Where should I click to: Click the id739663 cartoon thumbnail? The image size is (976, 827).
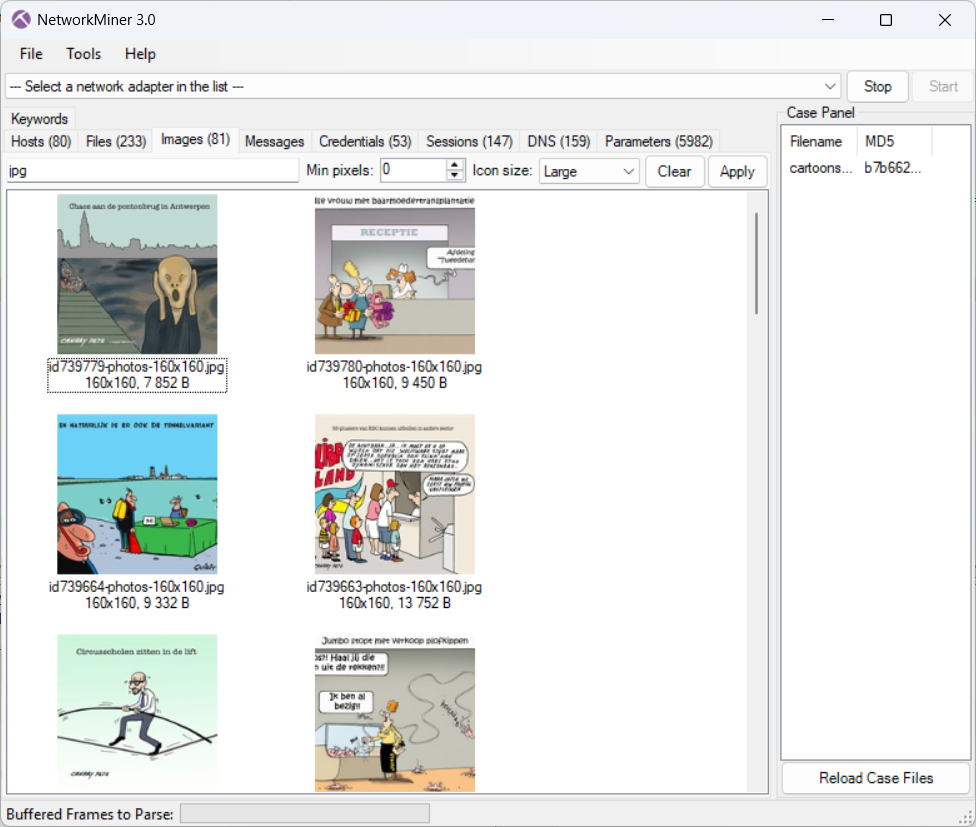point(394,494)
